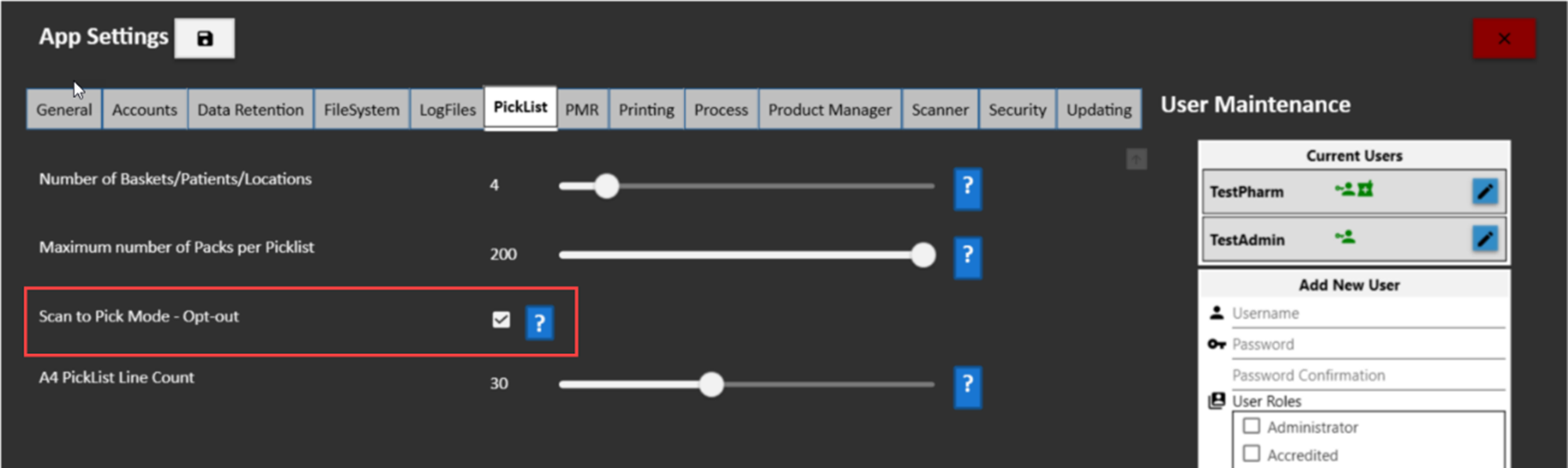This screenshot has height=468, width=1568.
Task: Click the Maximum Packs per Picklist slider handle
Action: (x=923, y=255)
